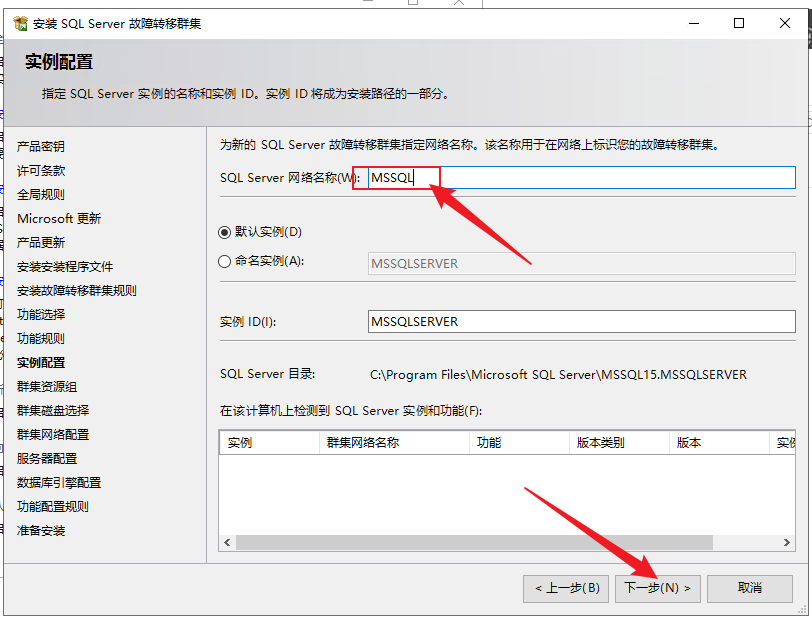Maximize the installer window
The image size is (812, 618).
tap(739, 23)
